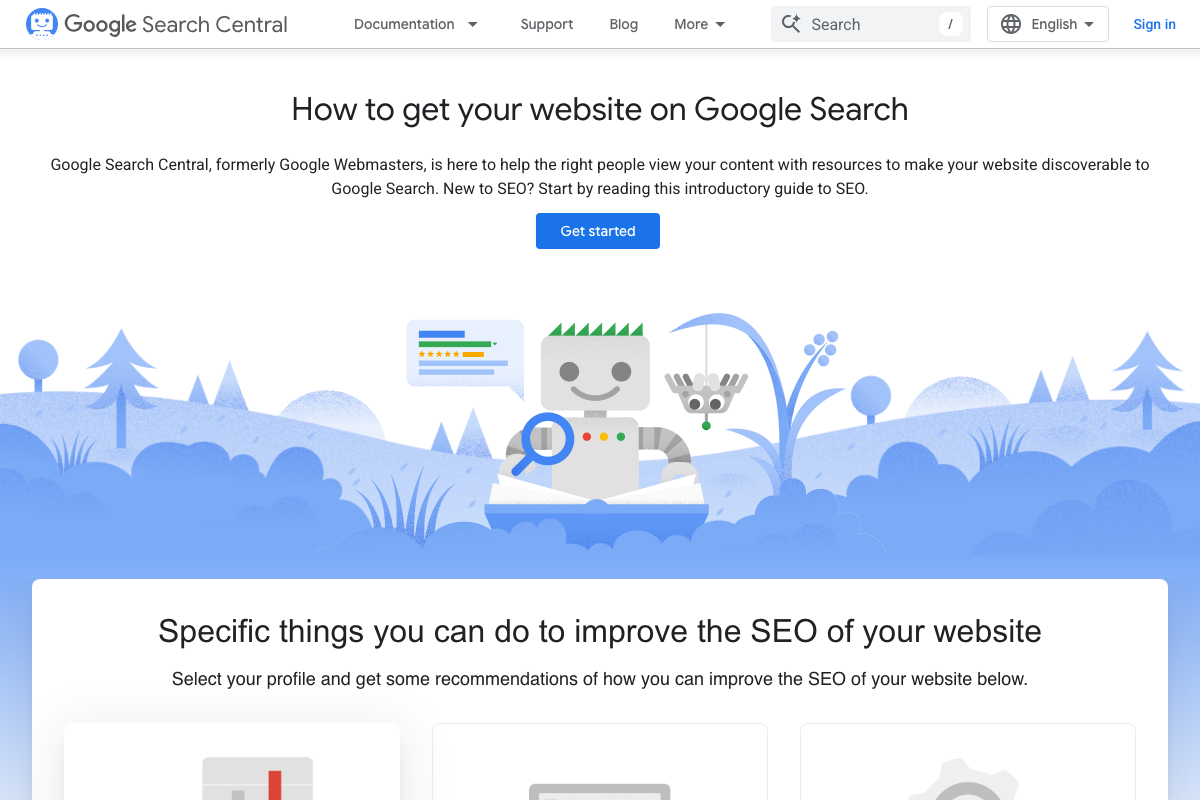The image size is (1200, 800).
Task: Select the Support menu item
Action: click(x=546, y=24)
